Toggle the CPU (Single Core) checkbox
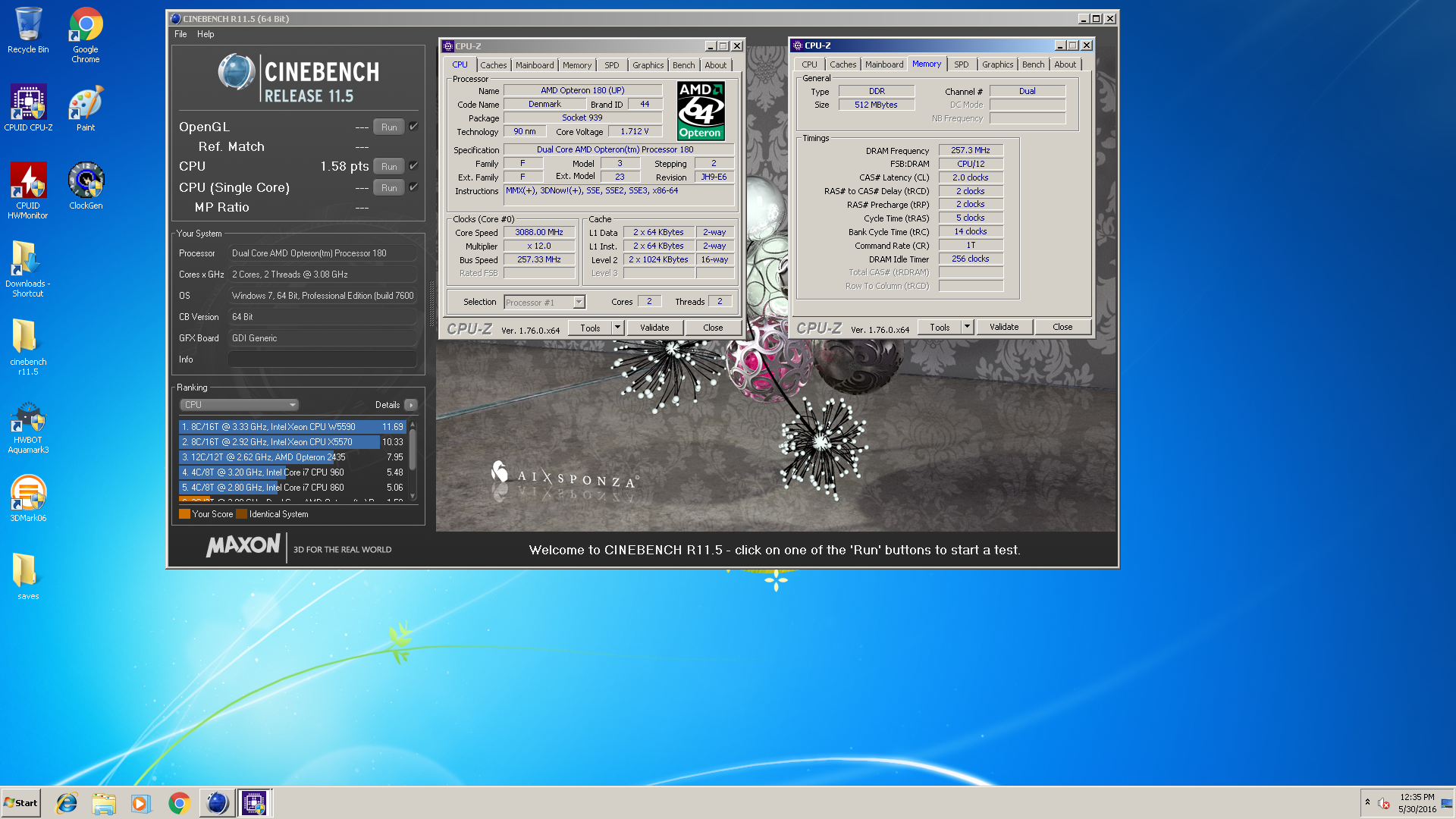 coord(414,187)
